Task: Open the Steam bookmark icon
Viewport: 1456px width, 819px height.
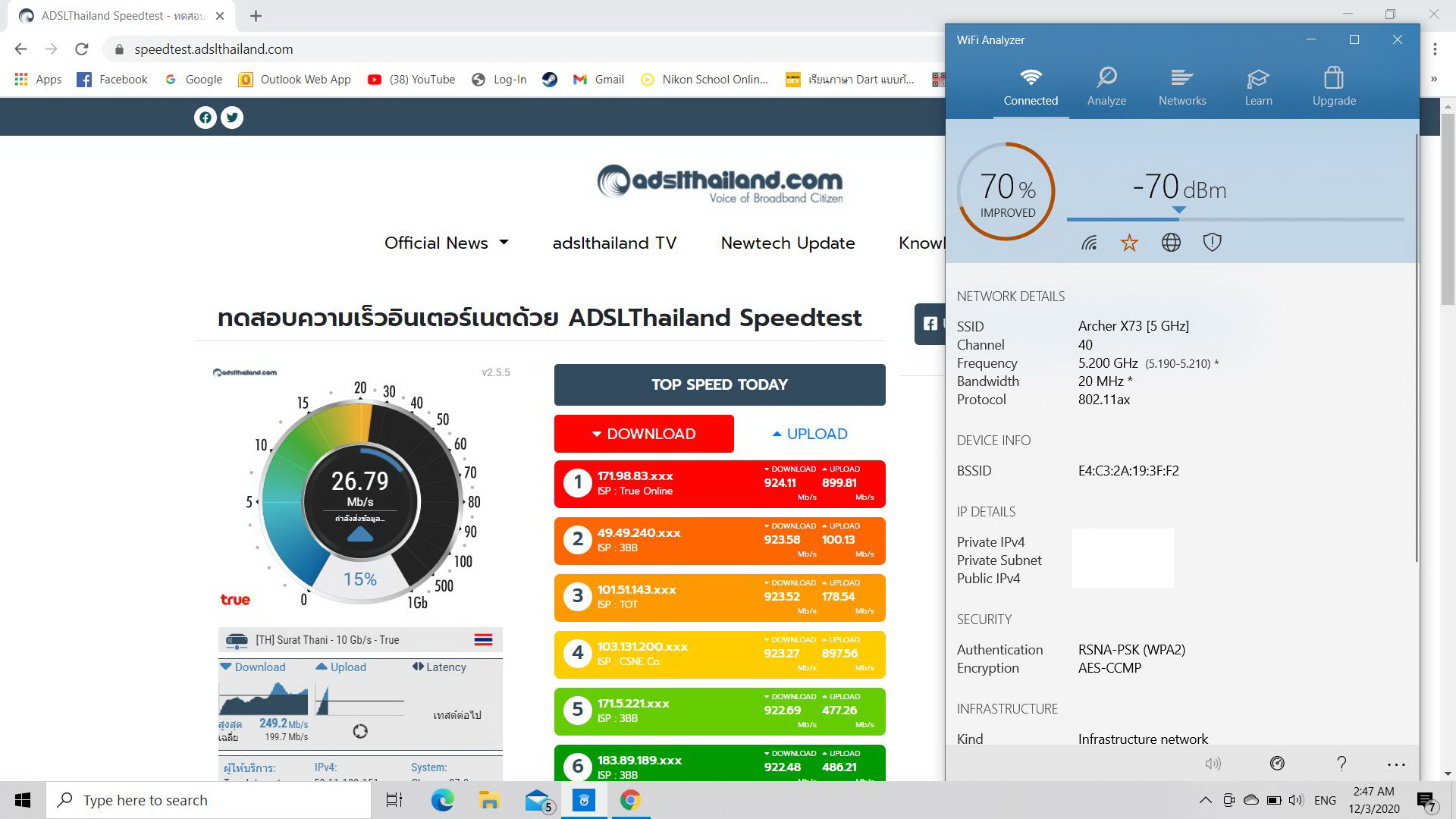Action: coord(550,80)
